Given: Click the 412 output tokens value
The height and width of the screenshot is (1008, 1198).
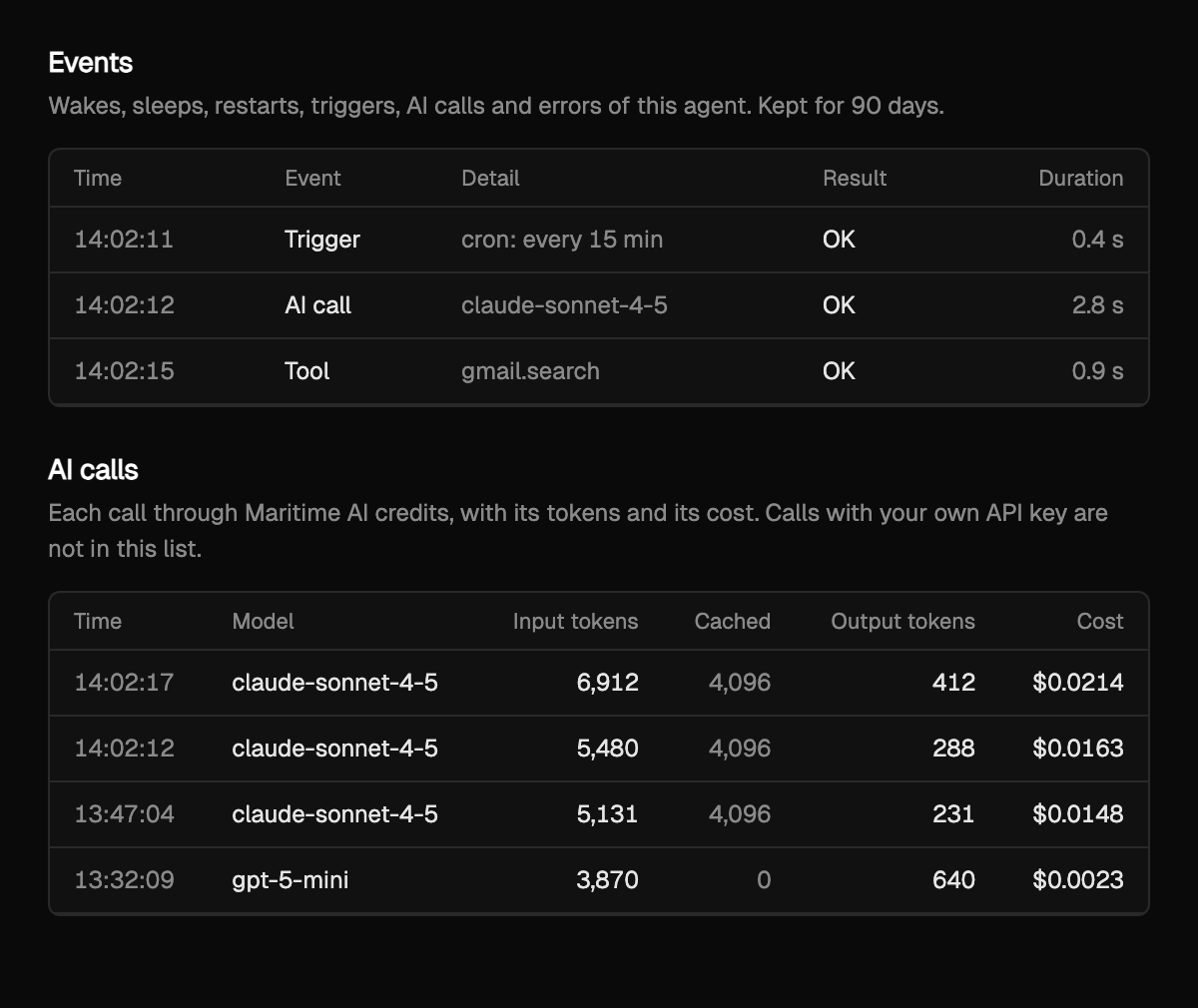Looking at the screenshot, I should 953,683.
